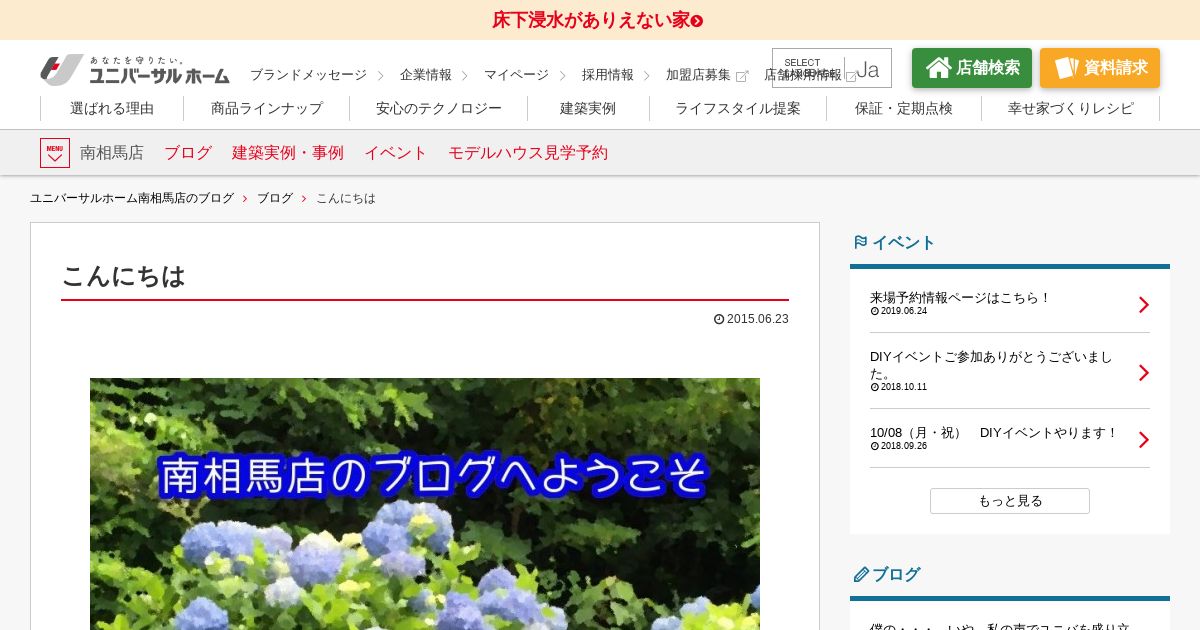Open 採用情報 menu
The height and width of the screenshot is (630, 1200).
[608, 75]
